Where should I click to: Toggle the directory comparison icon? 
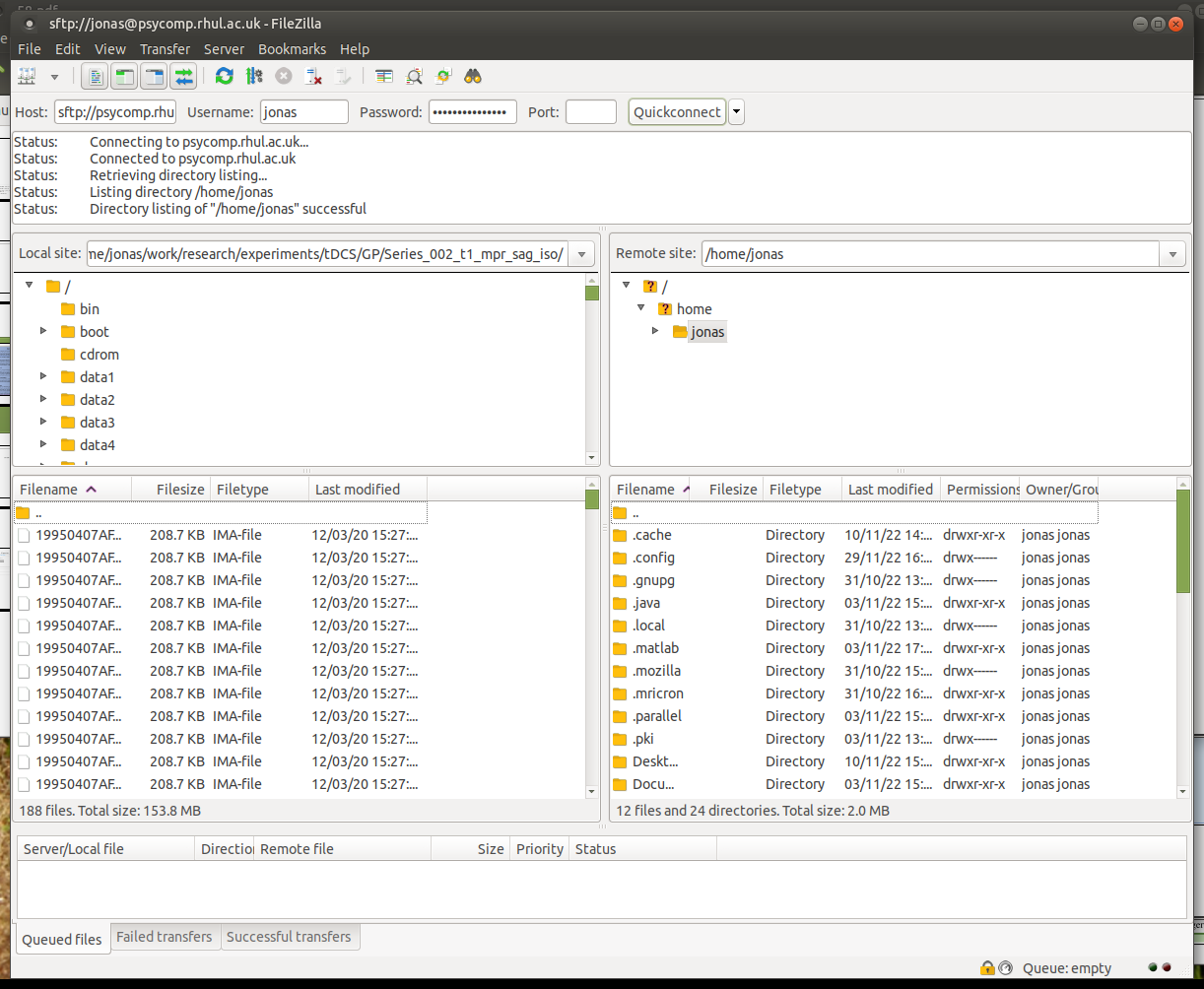pyautogui.click(x=414, y=76)
